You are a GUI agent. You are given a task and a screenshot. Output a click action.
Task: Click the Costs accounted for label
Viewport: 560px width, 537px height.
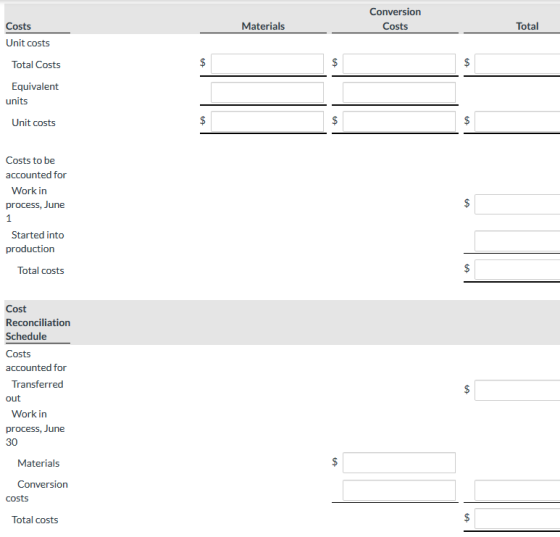click(x=36, y=361)
